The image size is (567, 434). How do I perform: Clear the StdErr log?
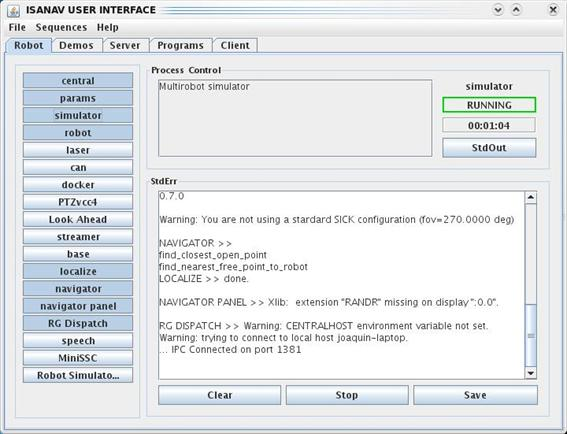click(219, 395)
